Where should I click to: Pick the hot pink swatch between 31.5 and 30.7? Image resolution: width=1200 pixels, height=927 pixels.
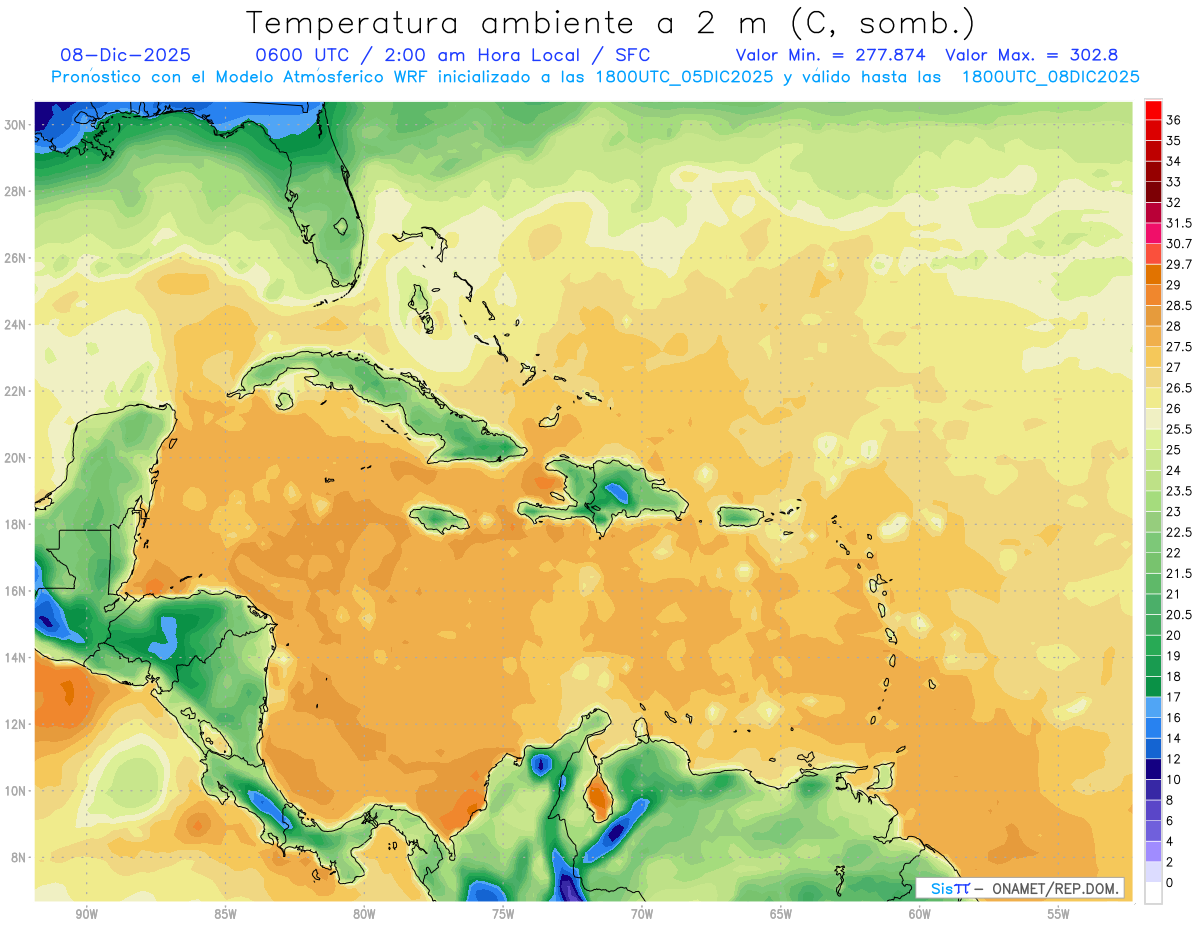1153,233
